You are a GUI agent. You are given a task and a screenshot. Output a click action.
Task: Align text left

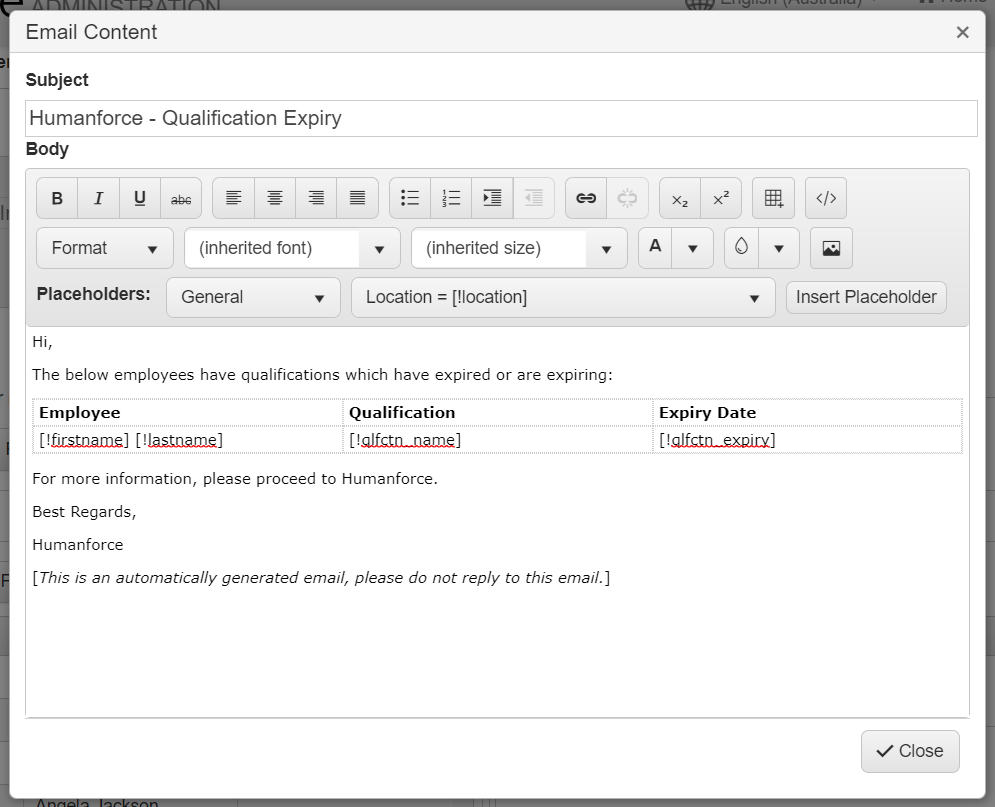tap(234, 199)
